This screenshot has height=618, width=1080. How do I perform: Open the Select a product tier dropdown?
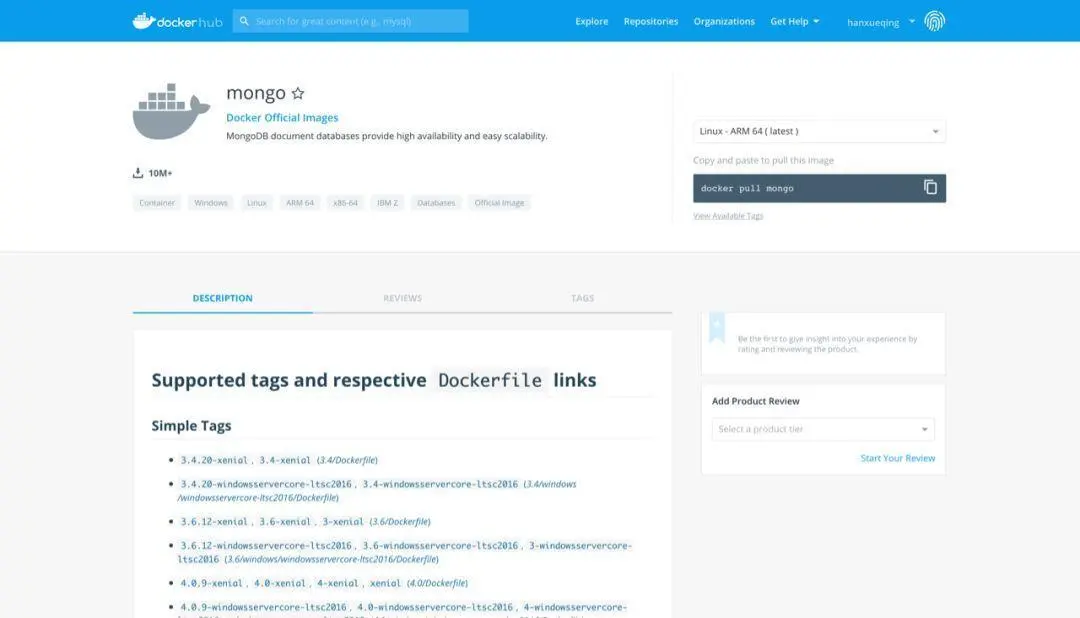coord(823,429)
